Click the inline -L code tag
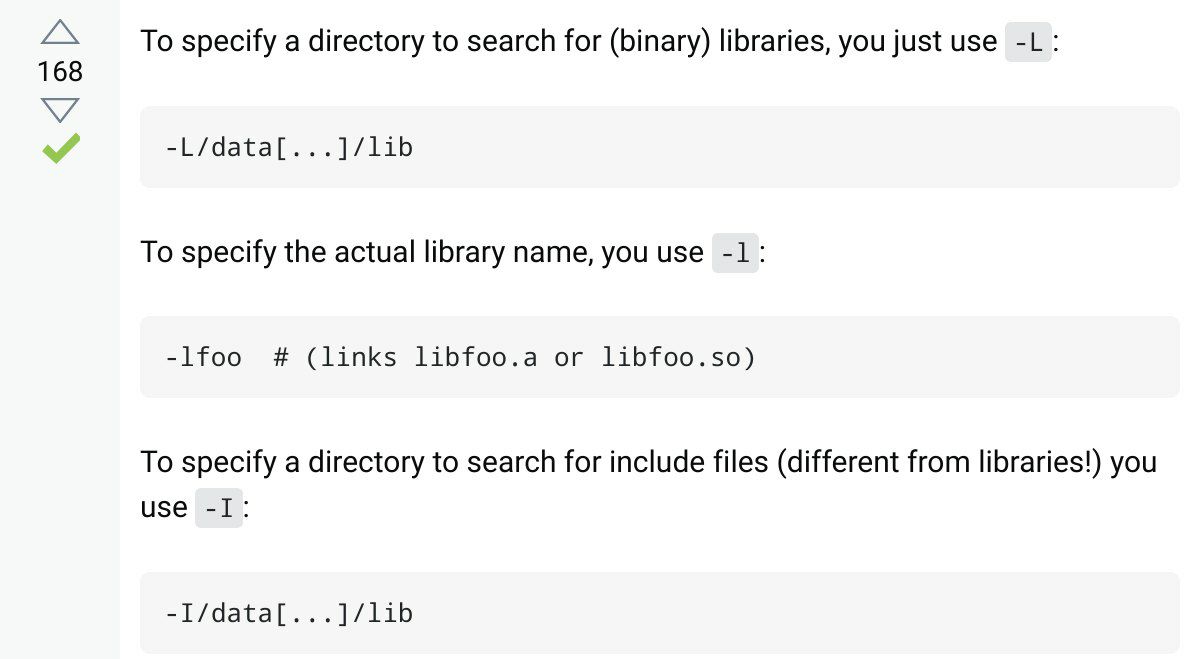This screenshot has height=659, width=1200. [x=1028, y=43]
